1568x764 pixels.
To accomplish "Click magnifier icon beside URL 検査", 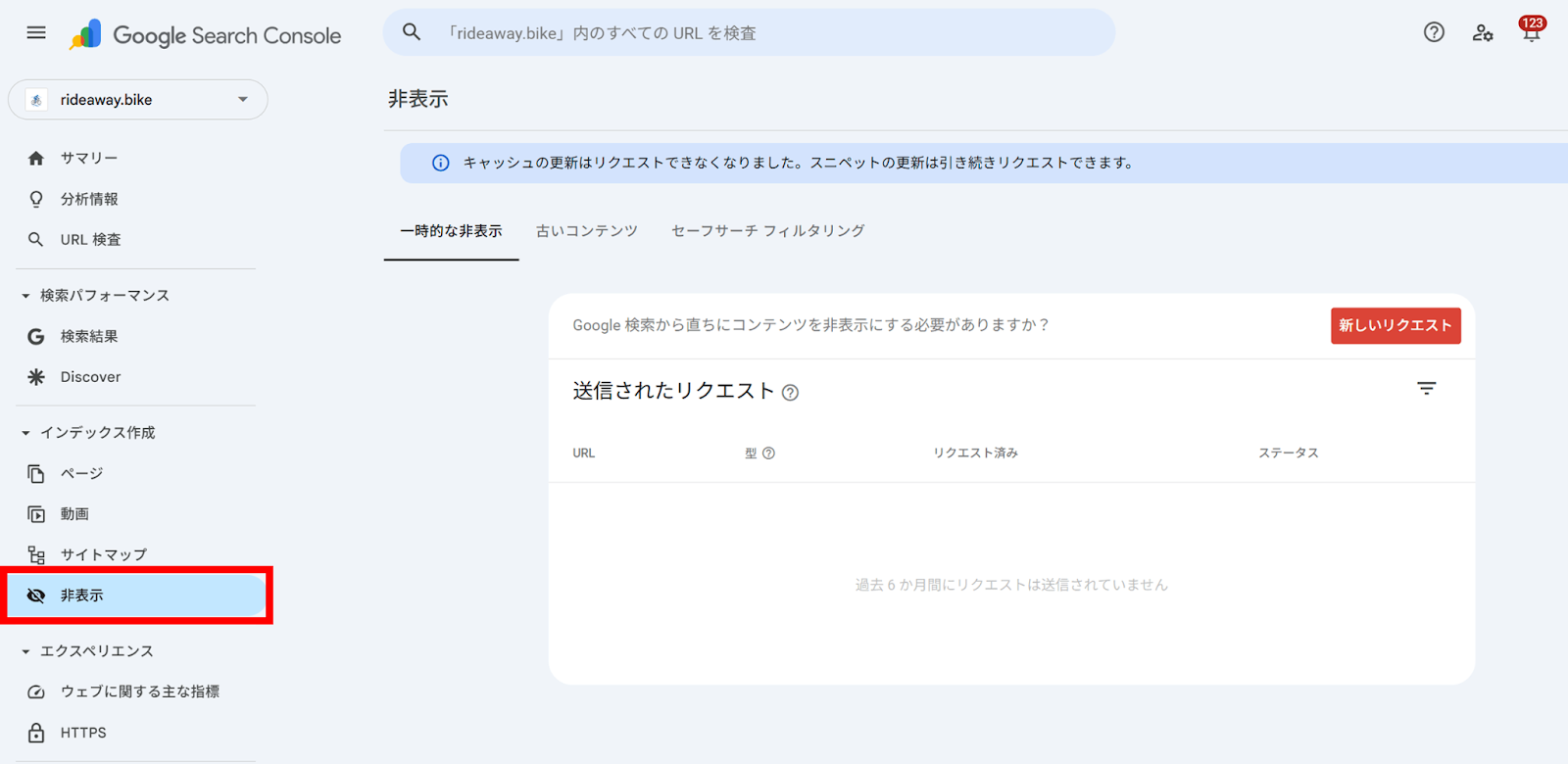I will (36, 239).
